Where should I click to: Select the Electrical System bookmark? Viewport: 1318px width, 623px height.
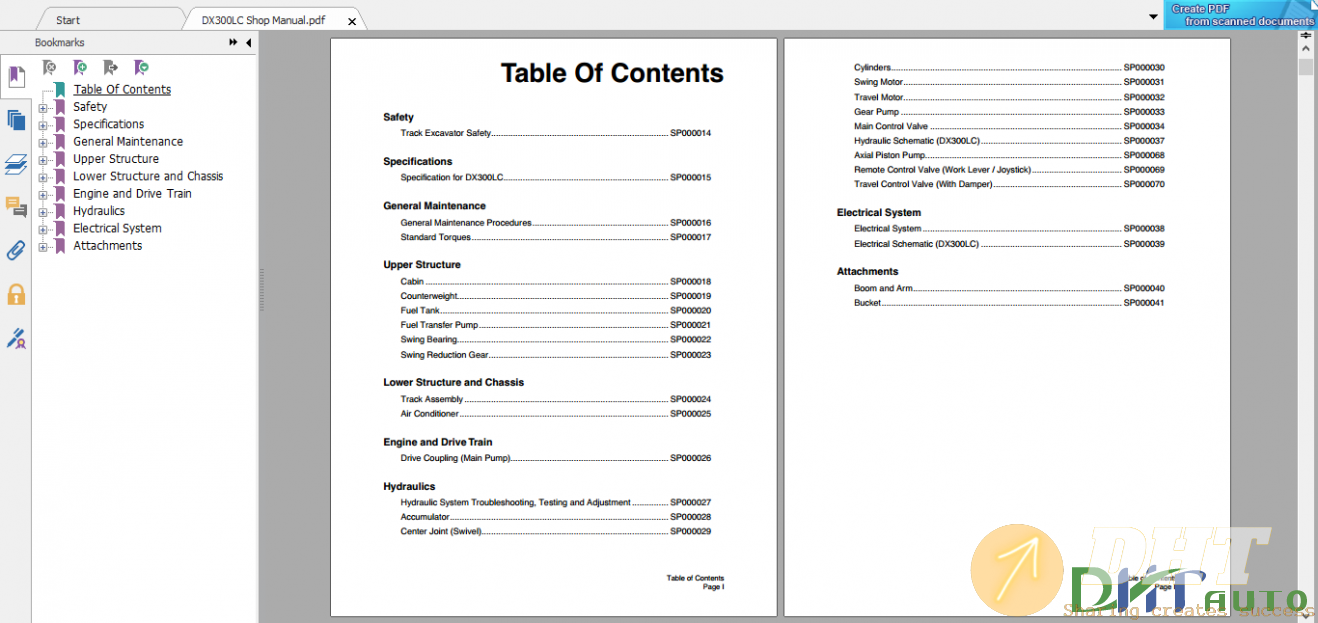(117, 228)
